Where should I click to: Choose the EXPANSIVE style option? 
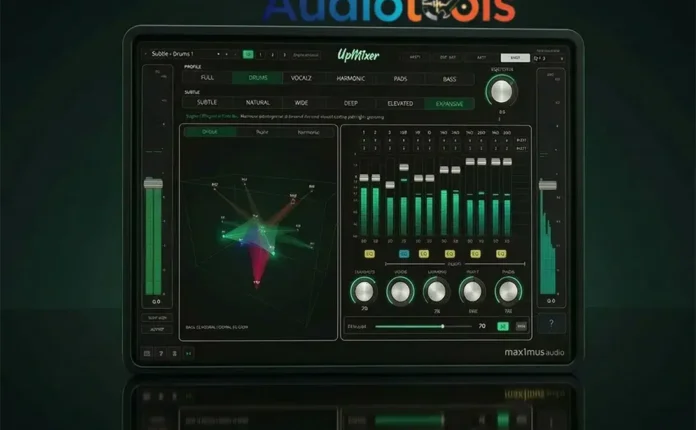click(x=449, y=104)
